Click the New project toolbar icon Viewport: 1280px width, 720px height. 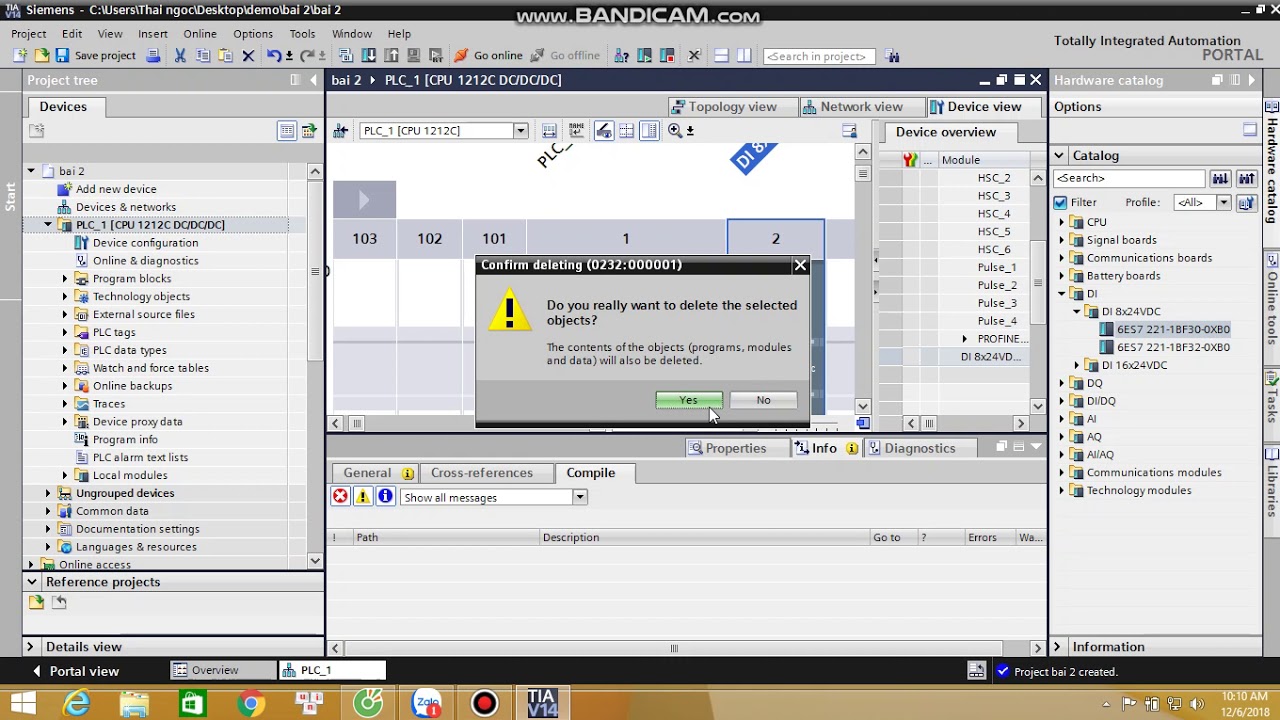(x=21, y=56)
